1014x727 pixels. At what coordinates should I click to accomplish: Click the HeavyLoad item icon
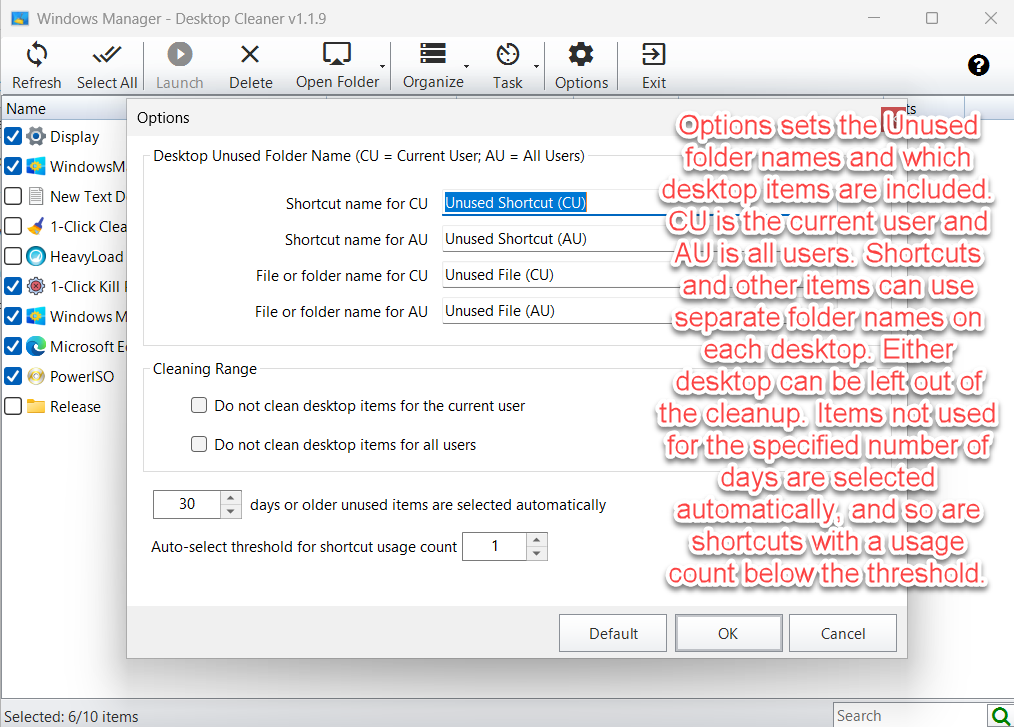point(36,256)
